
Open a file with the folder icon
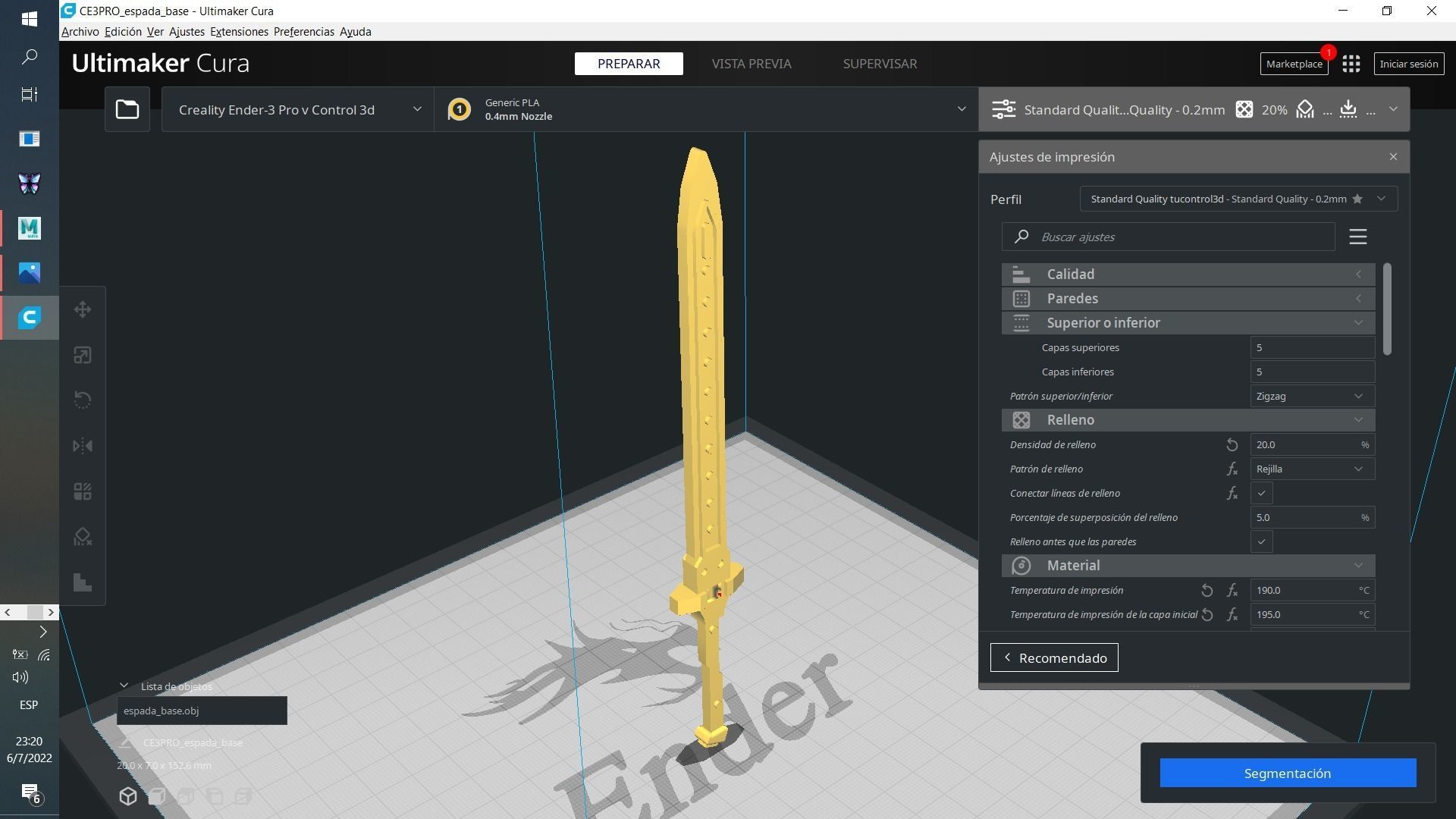[x=127, y=109]
